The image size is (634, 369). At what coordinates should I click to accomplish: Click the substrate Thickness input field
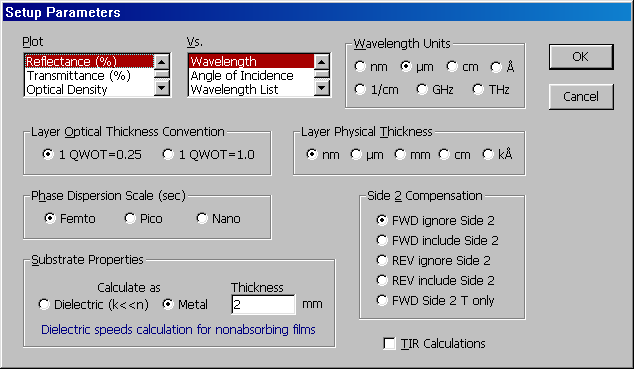point(264,304)
